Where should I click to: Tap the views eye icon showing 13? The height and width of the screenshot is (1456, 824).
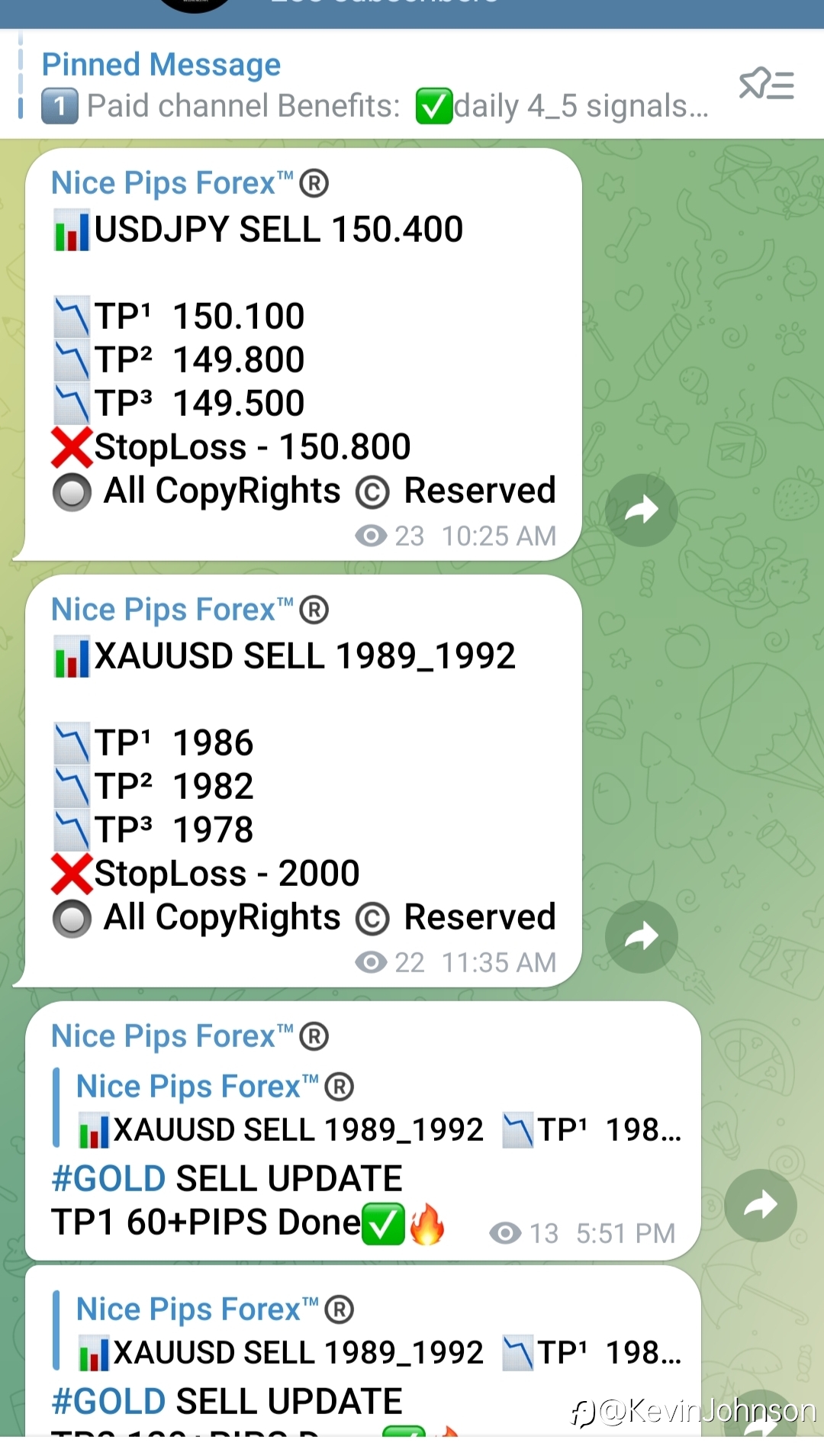(x=505, y=1232)
